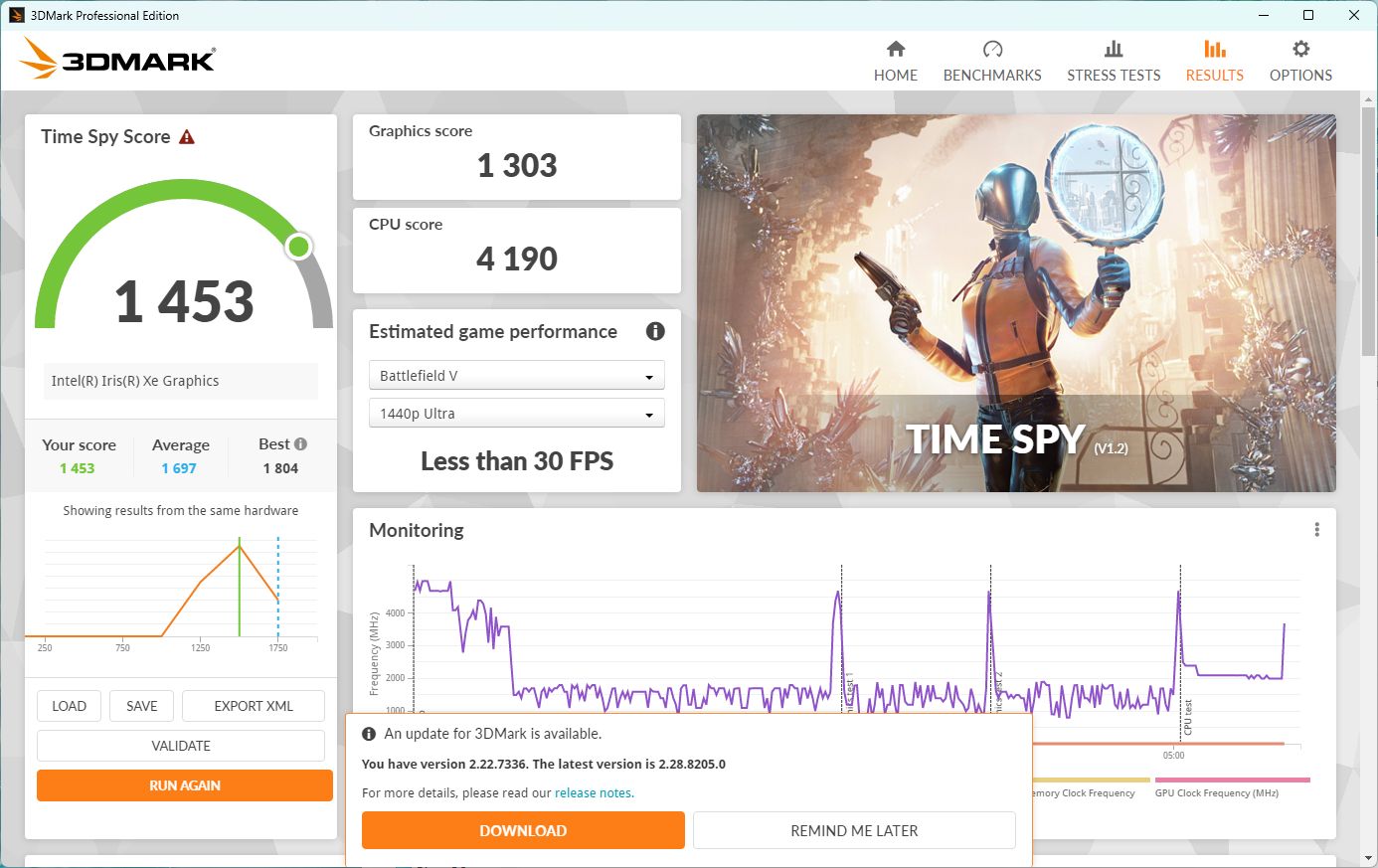Click the info icon beside Best

(x=300, y=444)
